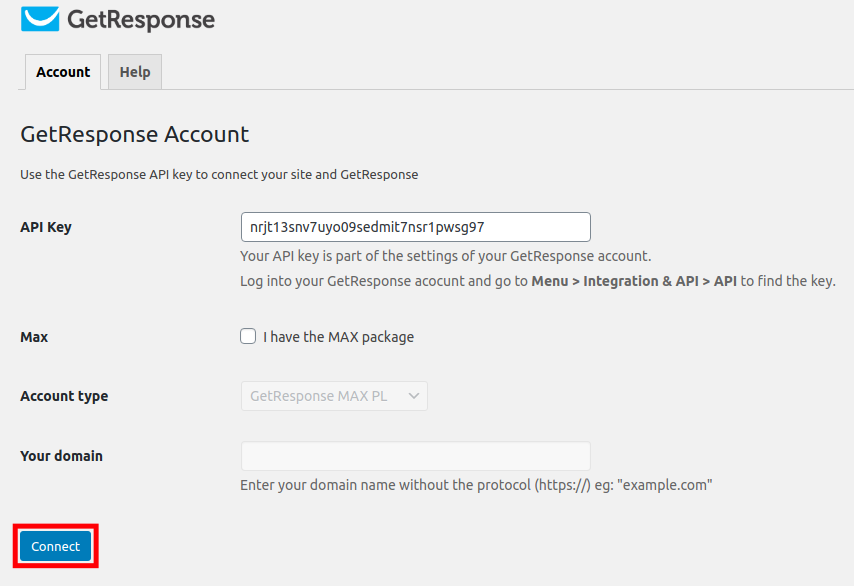Enable the MAX package checkbox
The height and width of the screenshot is (586, 854).
pyautogui.click(x=248, y=336)
